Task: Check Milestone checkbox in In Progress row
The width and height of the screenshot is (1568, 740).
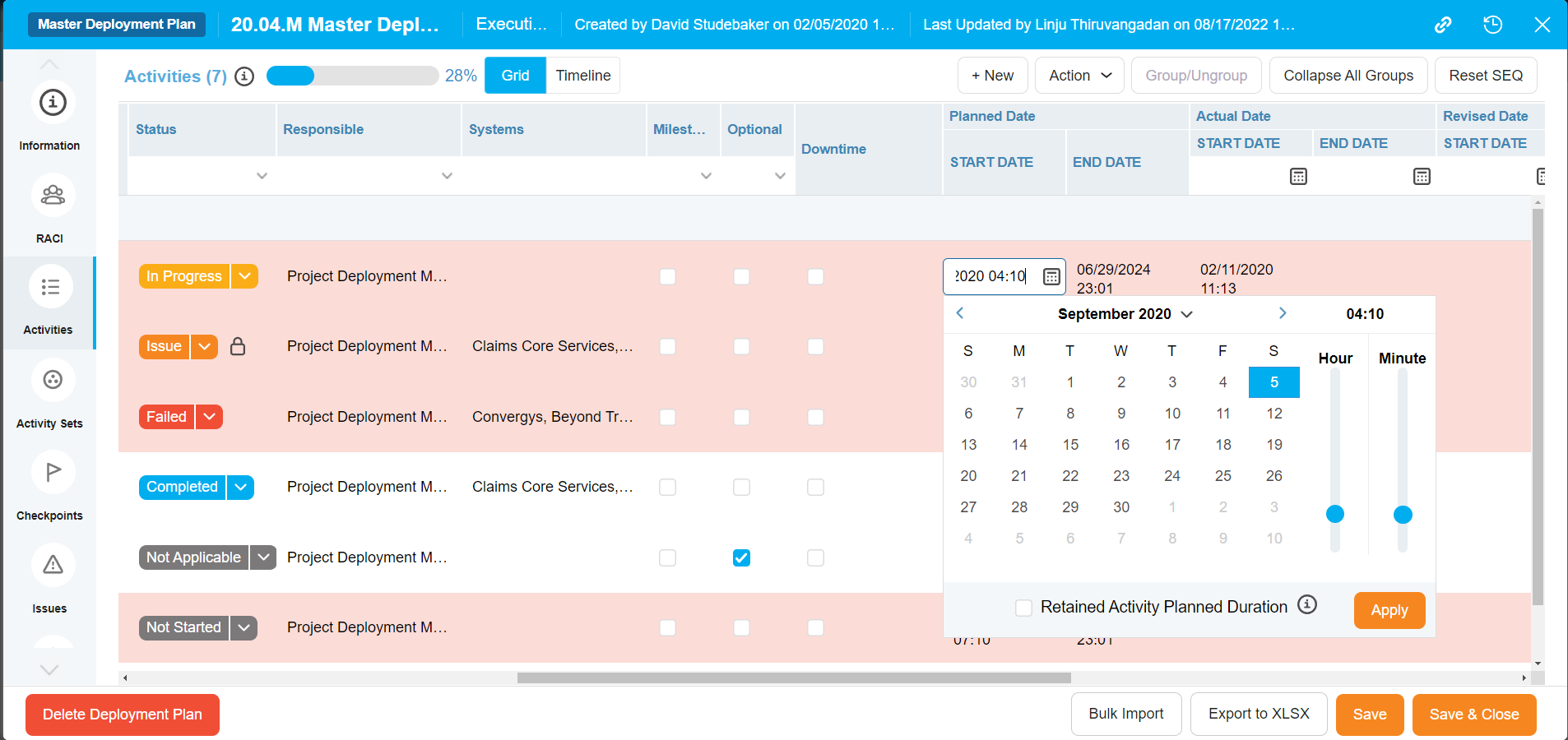Action: [667, 276]
